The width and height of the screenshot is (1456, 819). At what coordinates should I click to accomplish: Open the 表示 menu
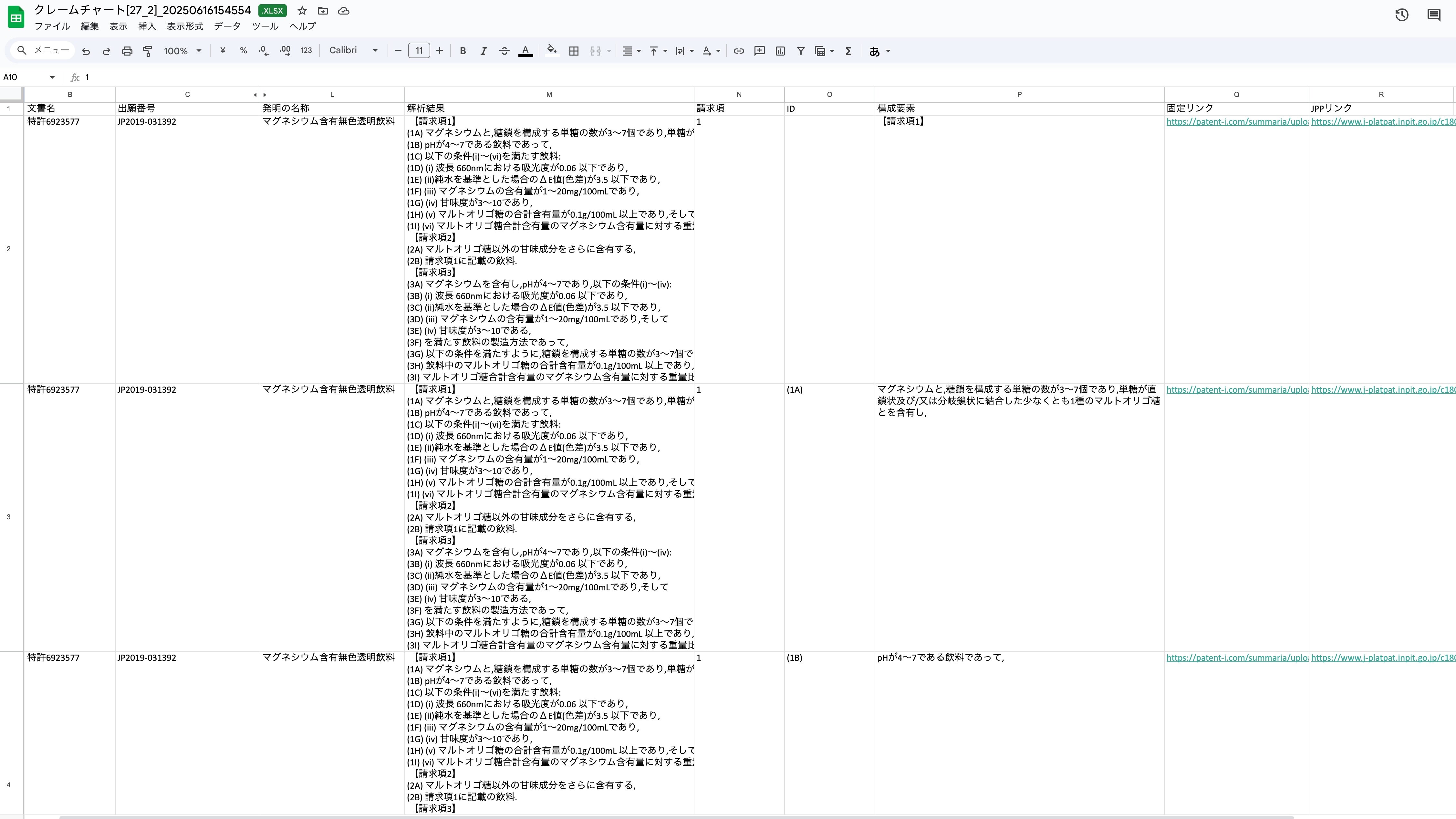(x=118, y=26)
